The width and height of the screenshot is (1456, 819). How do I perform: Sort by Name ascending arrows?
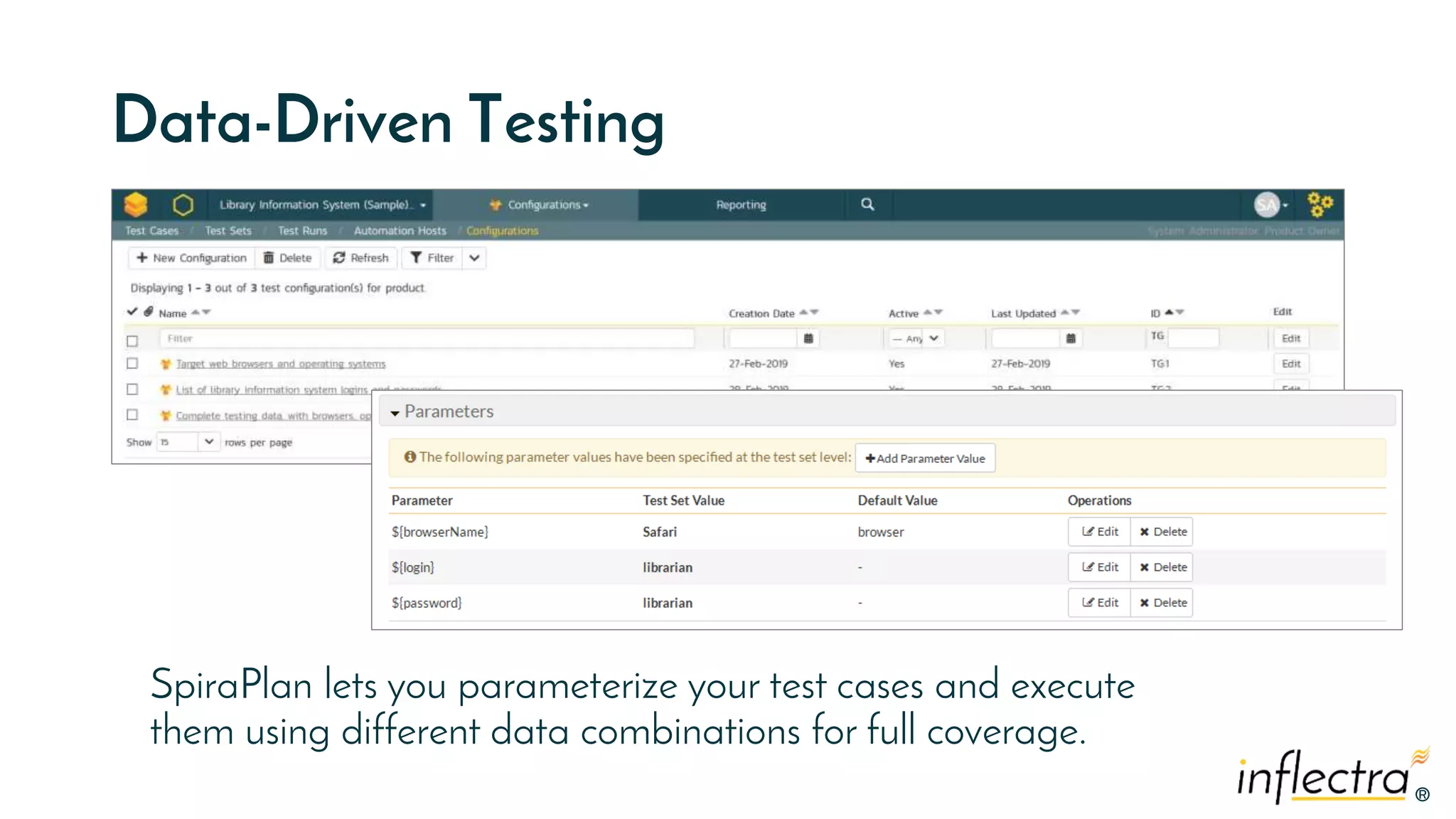click(200, 312)
